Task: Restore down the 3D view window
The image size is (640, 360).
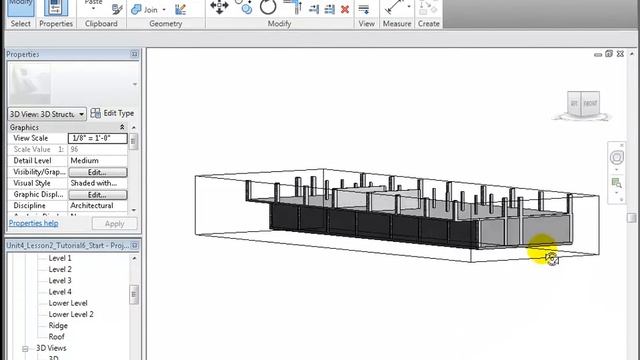Action: [609, 53]
